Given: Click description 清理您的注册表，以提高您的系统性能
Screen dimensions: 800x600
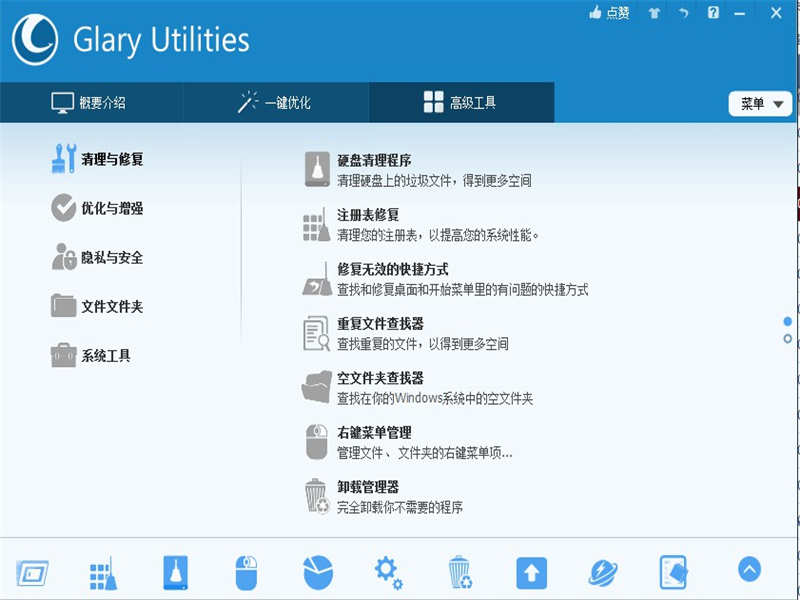Looking at the screenshot, I should coord(438,235).
